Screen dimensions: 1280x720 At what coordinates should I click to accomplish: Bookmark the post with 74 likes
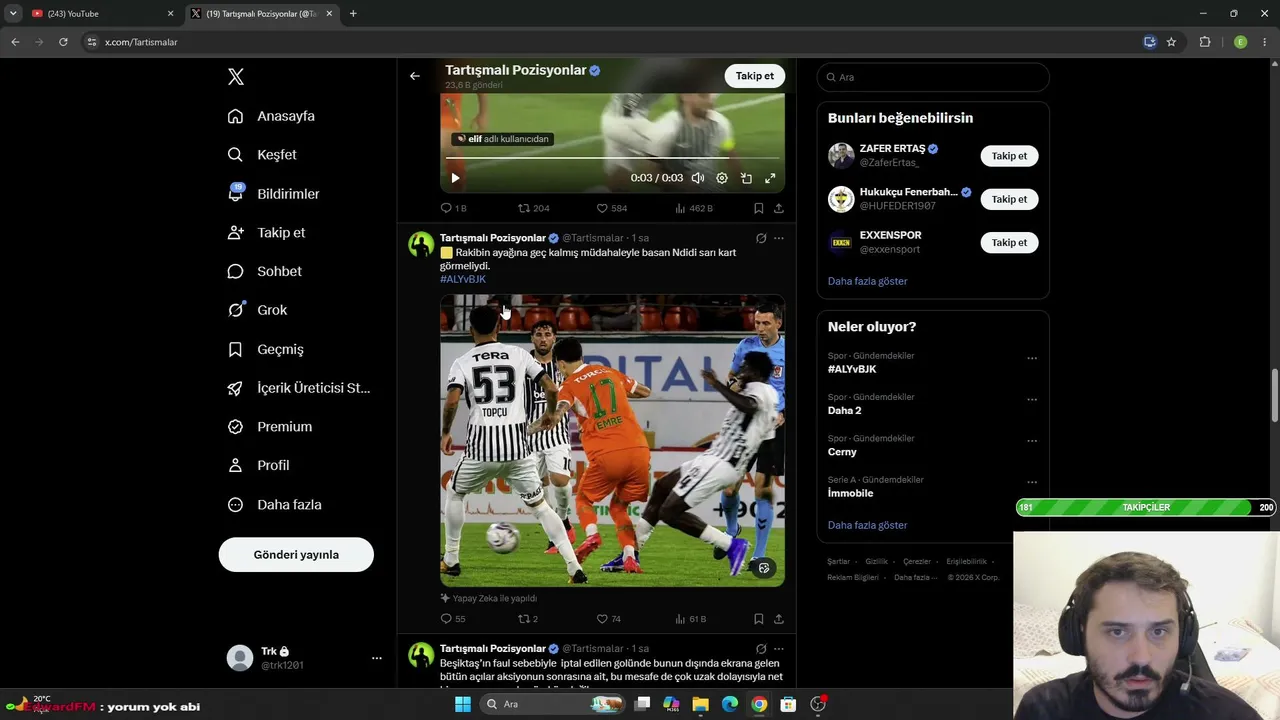(x=759, y=619)
